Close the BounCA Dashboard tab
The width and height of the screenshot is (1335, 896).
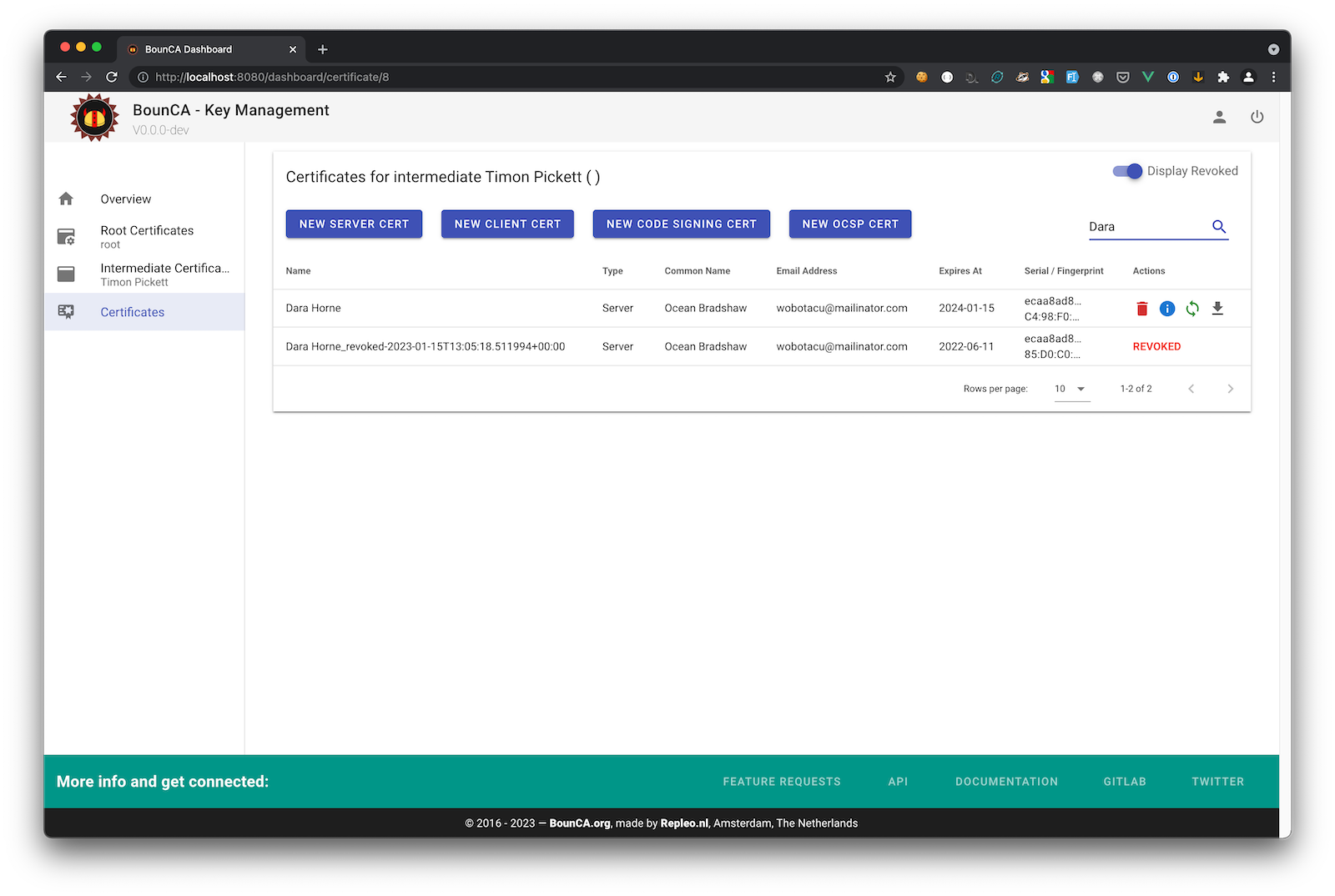[x=293, y=49]
